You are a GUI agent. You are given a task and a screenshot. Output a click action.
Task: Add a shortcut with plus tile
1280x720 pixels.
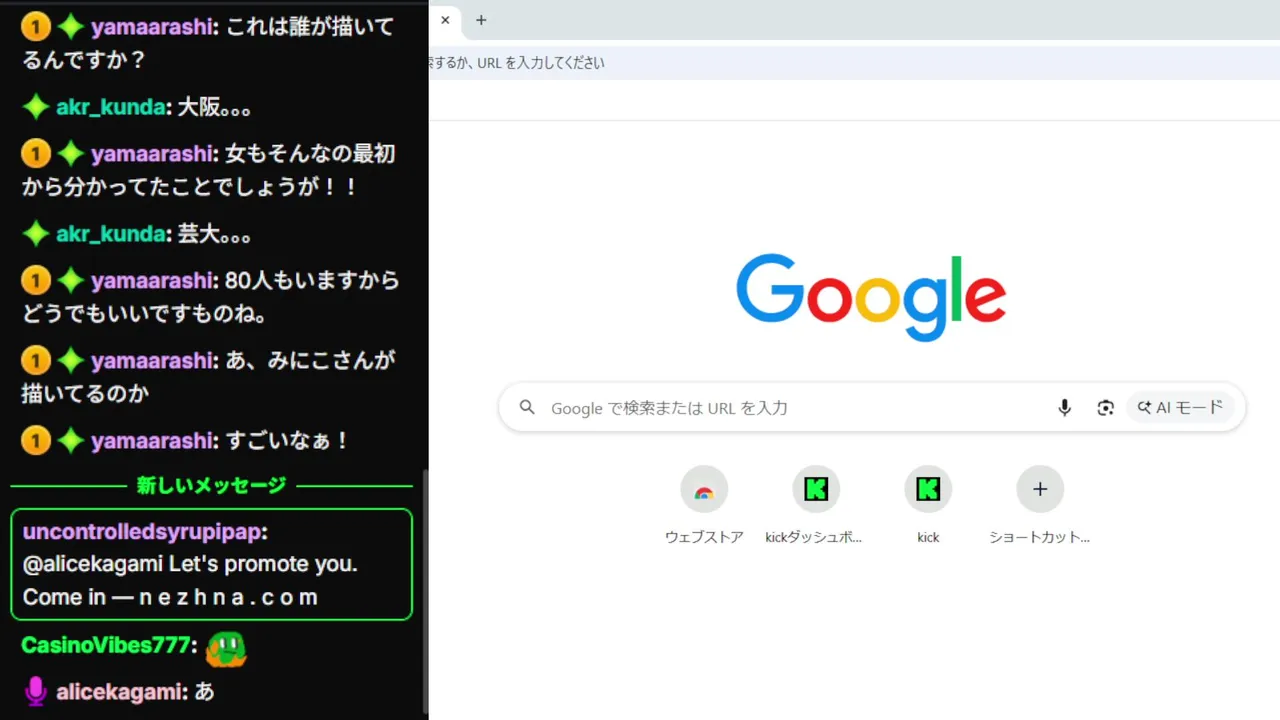(1040, 489)
